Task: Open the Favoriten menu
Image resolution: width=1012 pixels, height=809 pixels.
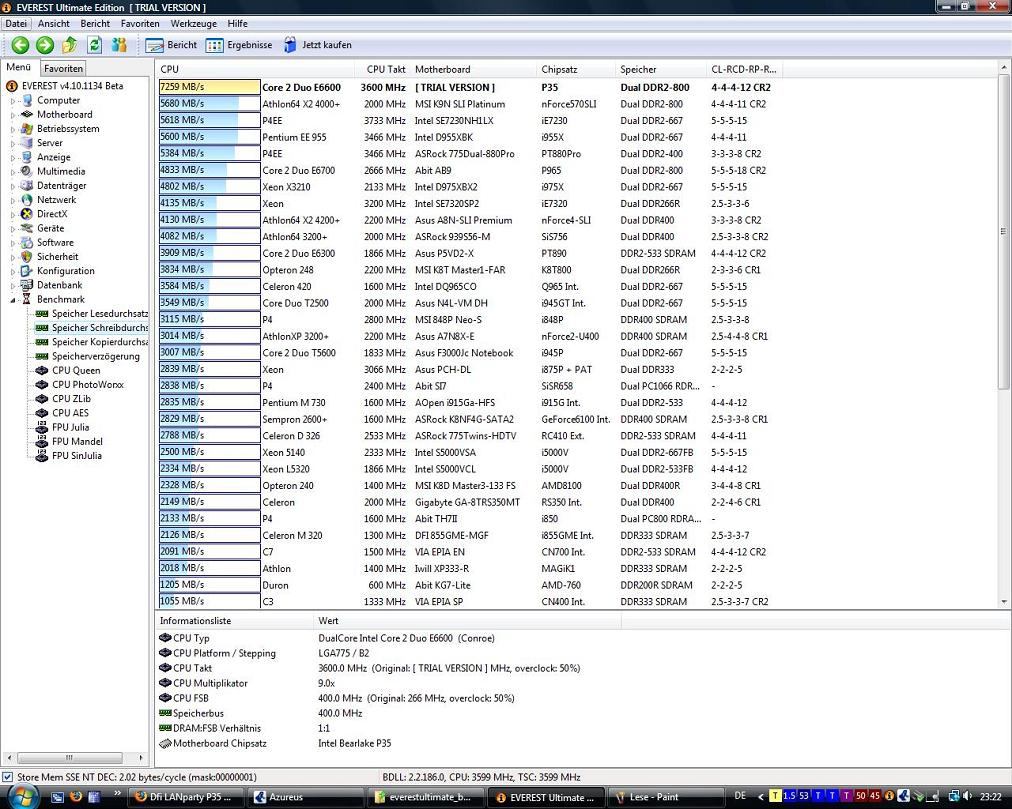Action: [x=140, y=23]
